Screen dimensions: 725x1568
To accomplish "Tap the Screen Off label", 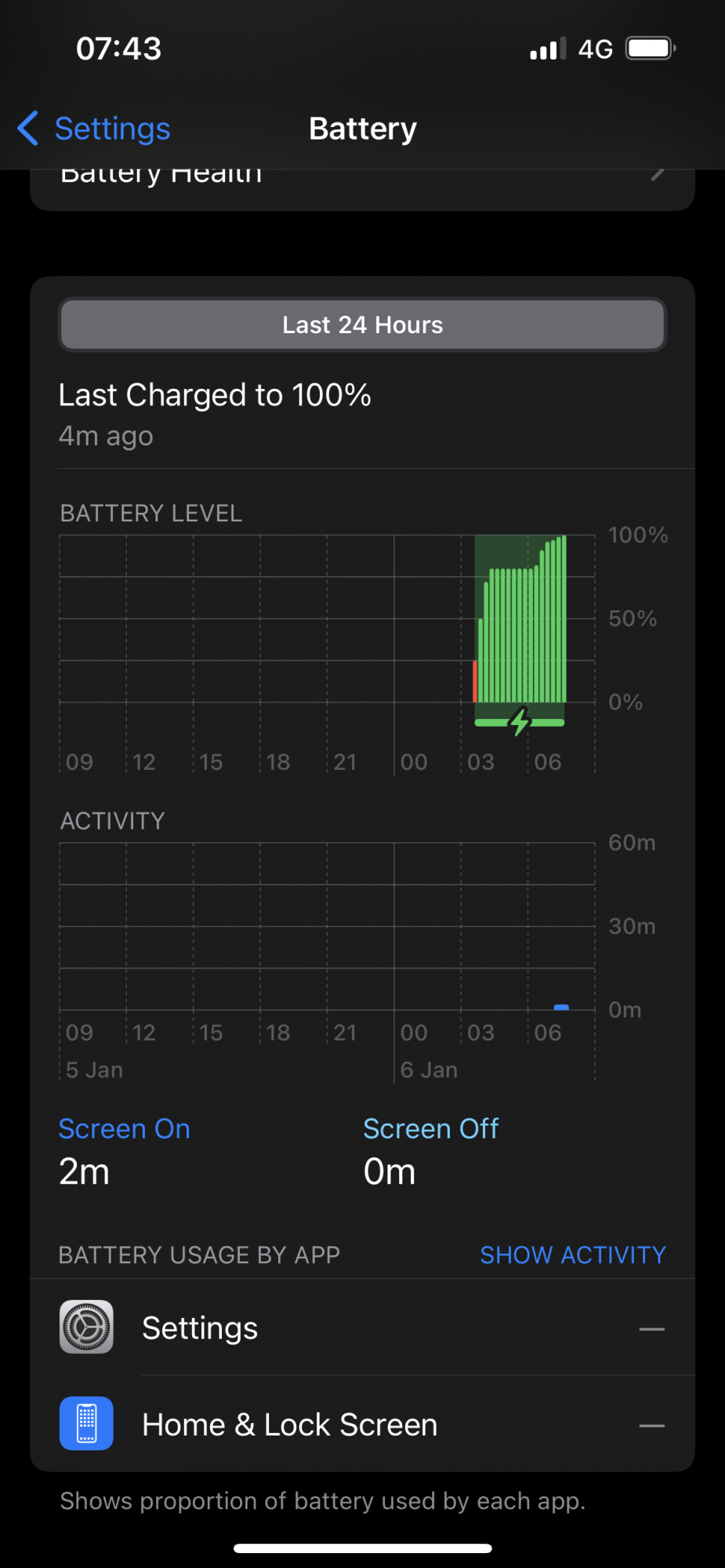I will (431, 1128).
